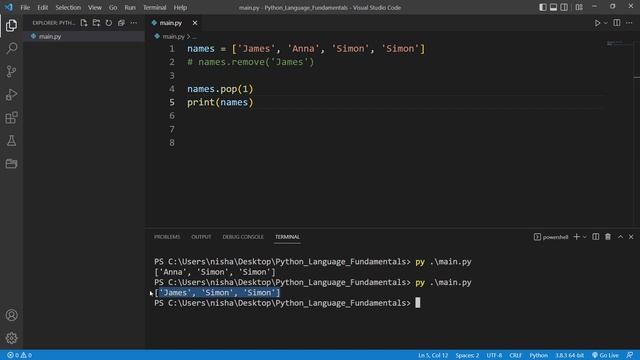
Task: Select the 3.8.3 64-bit interpreter
Action: pos(569,355)
